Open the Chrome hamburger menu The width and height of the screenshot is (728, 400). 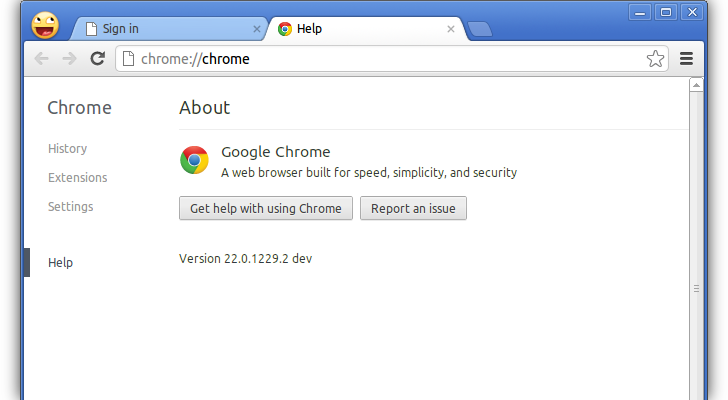(686, 58)
